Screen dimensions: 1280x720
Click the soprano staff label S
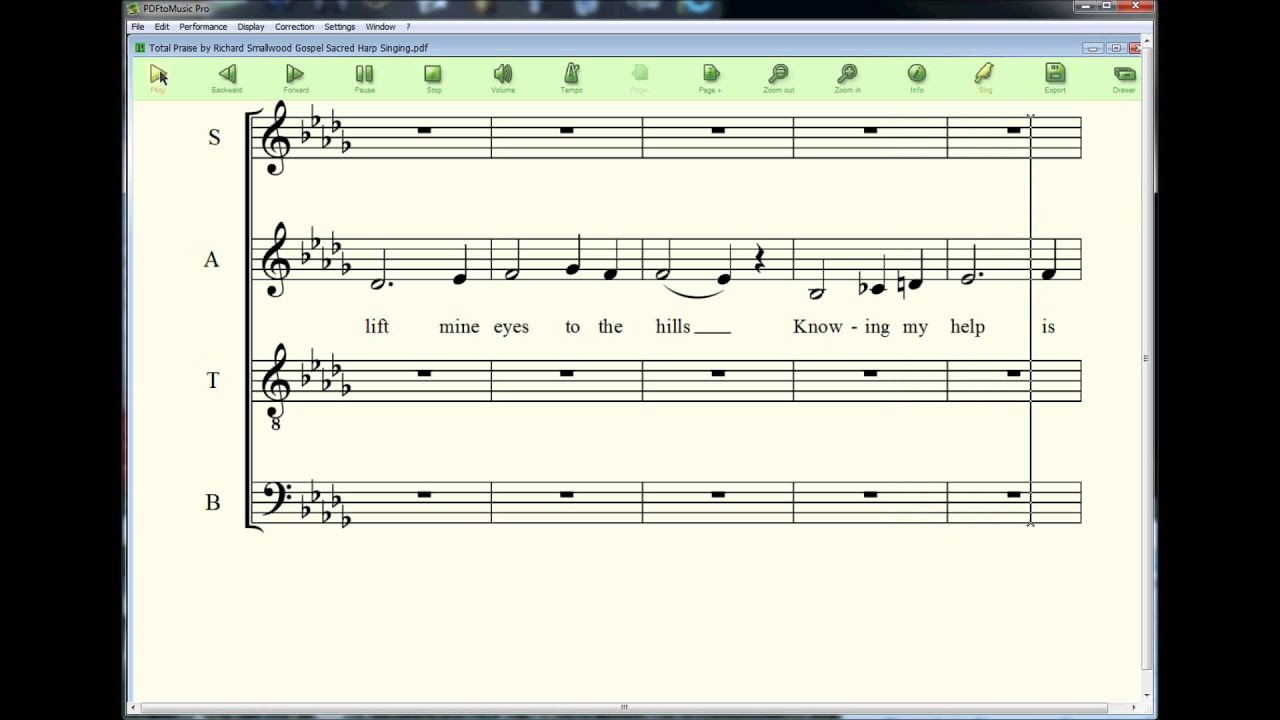[x=214, y=138]
